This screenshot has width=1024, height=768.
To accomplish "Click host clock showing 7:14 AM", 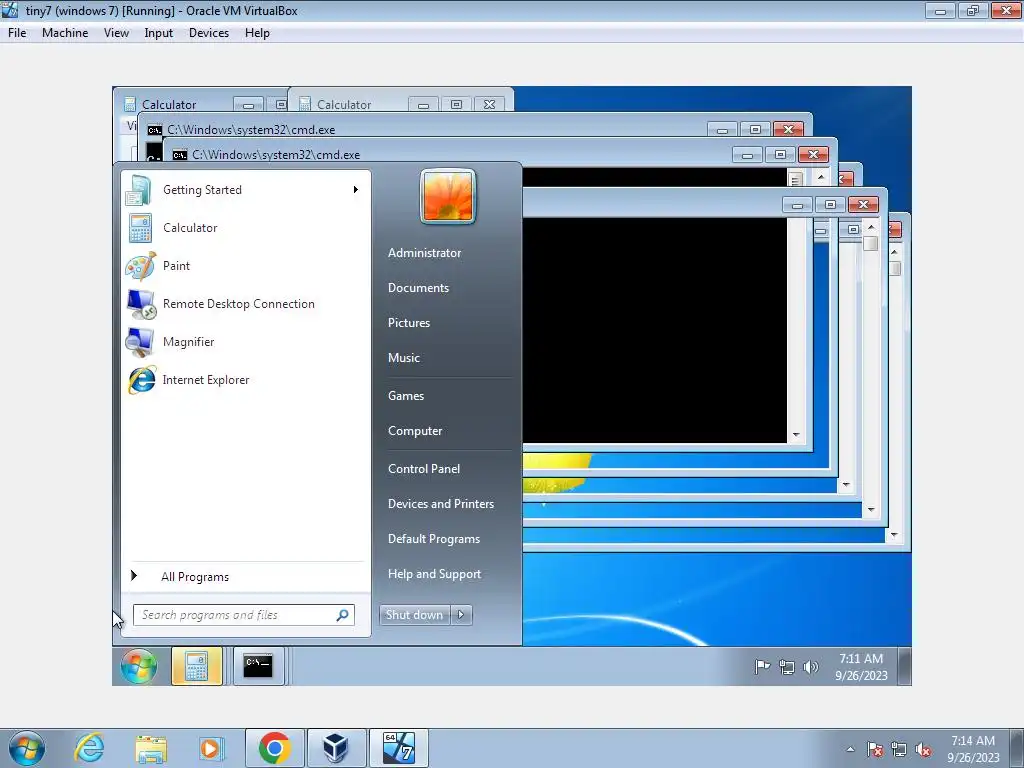I will coord(973,749).
